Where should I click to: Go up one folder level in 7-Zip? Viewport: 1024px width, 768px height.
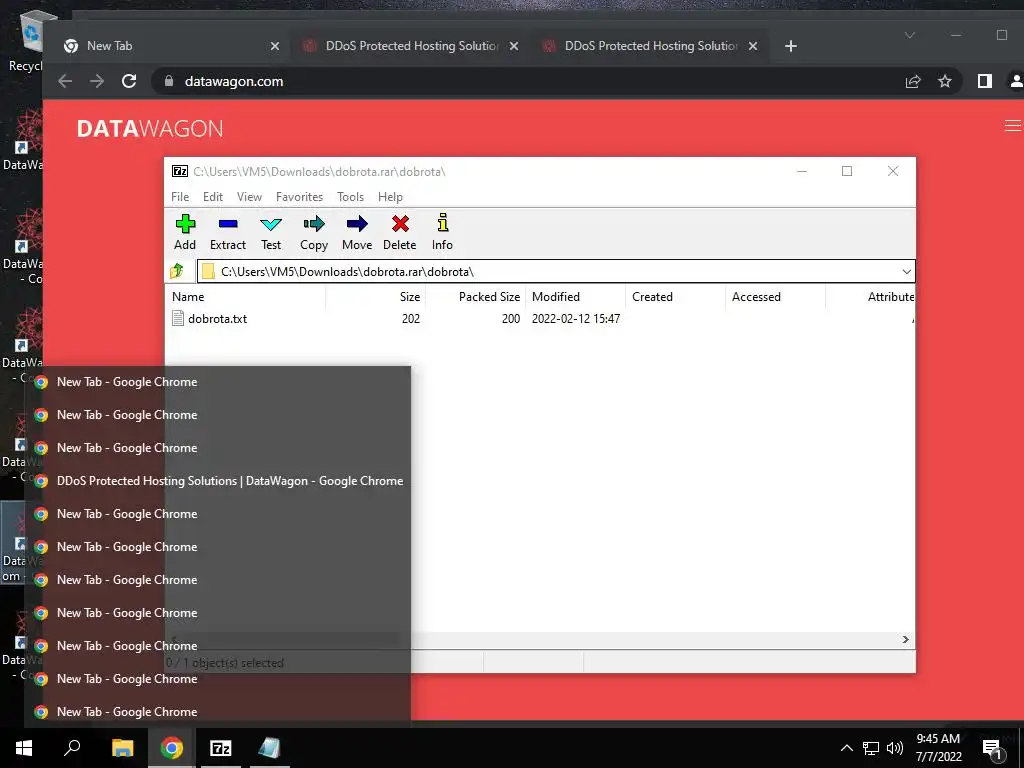[177, 271]
